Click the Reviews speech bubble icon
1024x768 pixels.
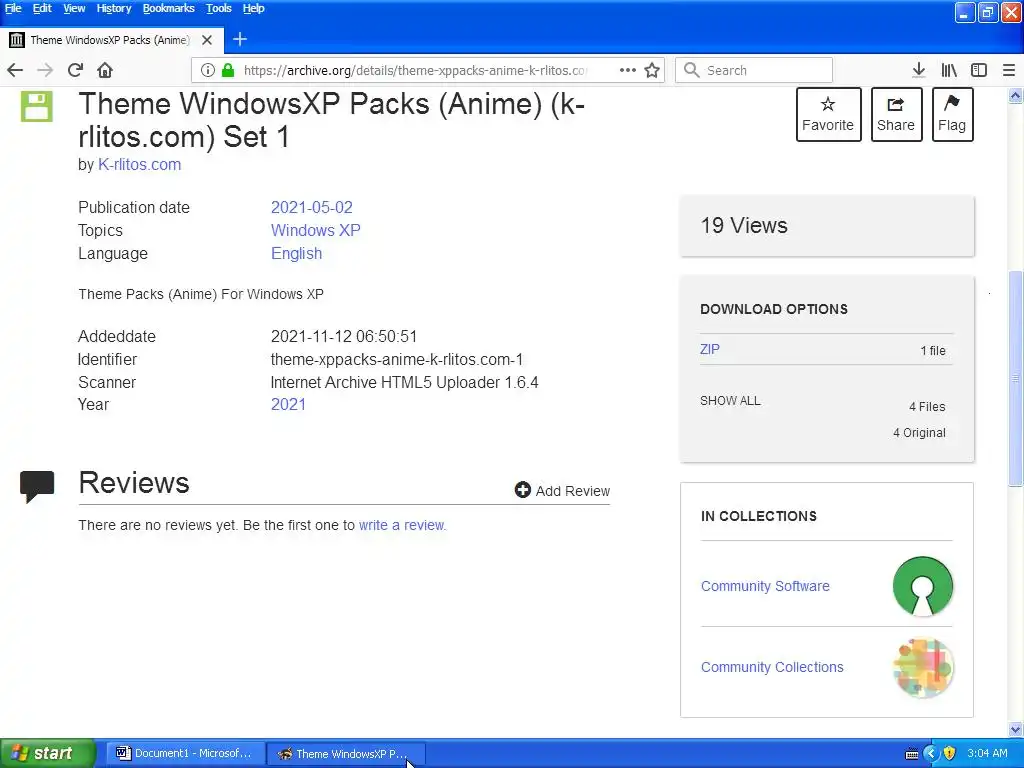[x=37, y=487]
